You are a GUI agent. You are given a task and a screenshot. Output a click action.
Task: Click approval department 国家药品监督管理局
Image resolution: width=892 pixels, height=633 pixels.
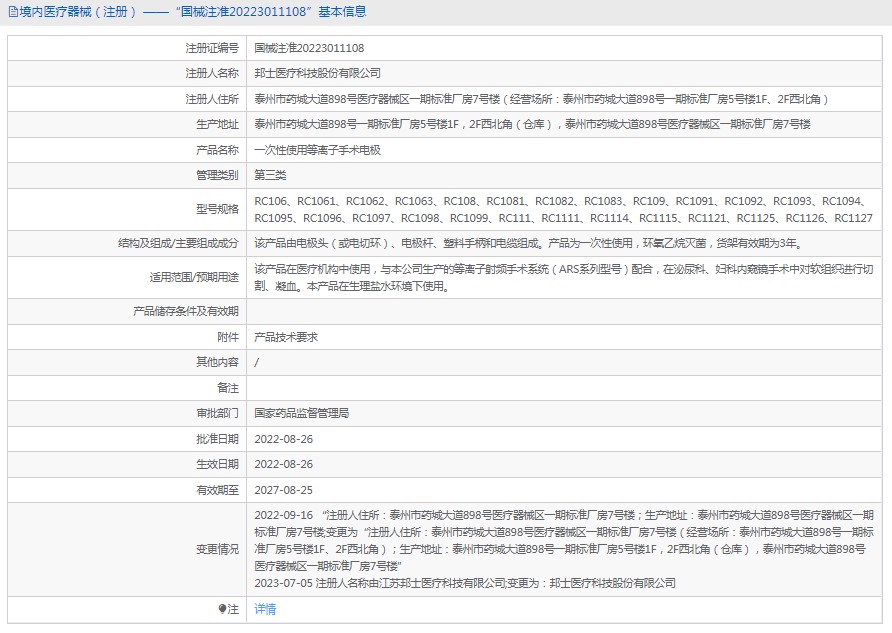(301, 413)
